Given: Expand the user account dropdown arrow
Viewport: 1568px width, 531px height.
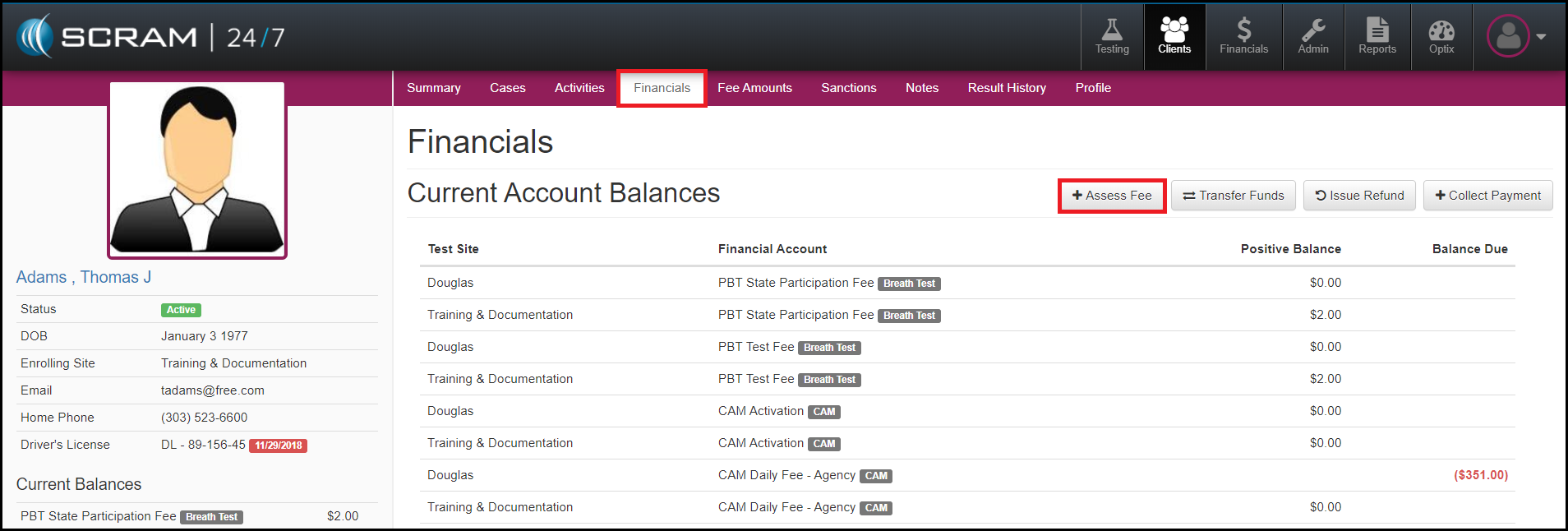Looking at the screenshot, I should click(1541, 37).
